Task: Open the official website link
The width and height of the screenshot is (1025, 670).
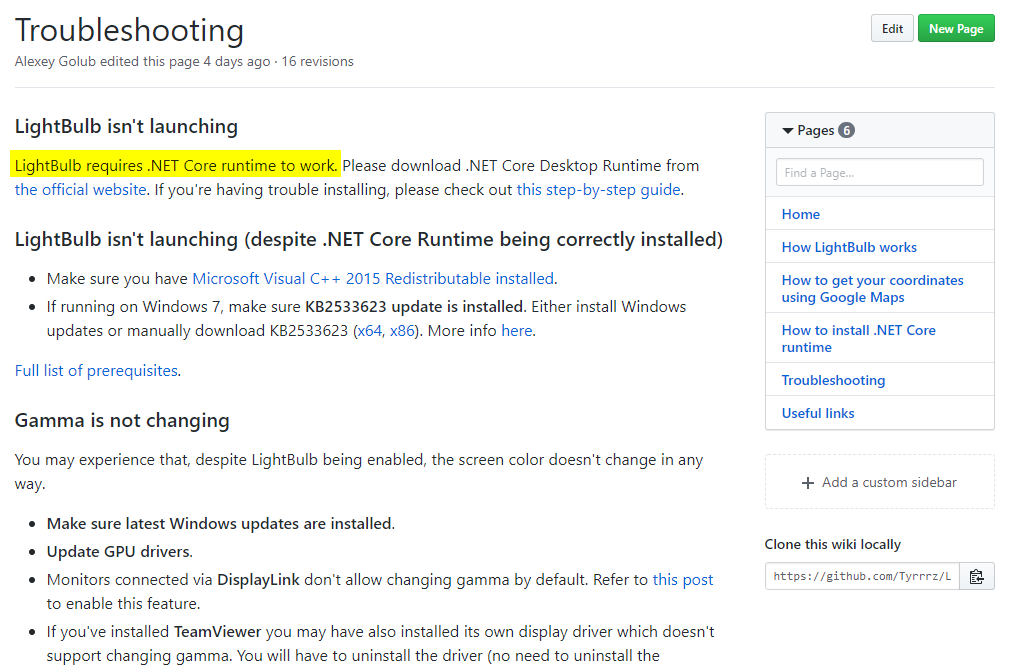Action: pyautogui.click(x=80, y=190)
